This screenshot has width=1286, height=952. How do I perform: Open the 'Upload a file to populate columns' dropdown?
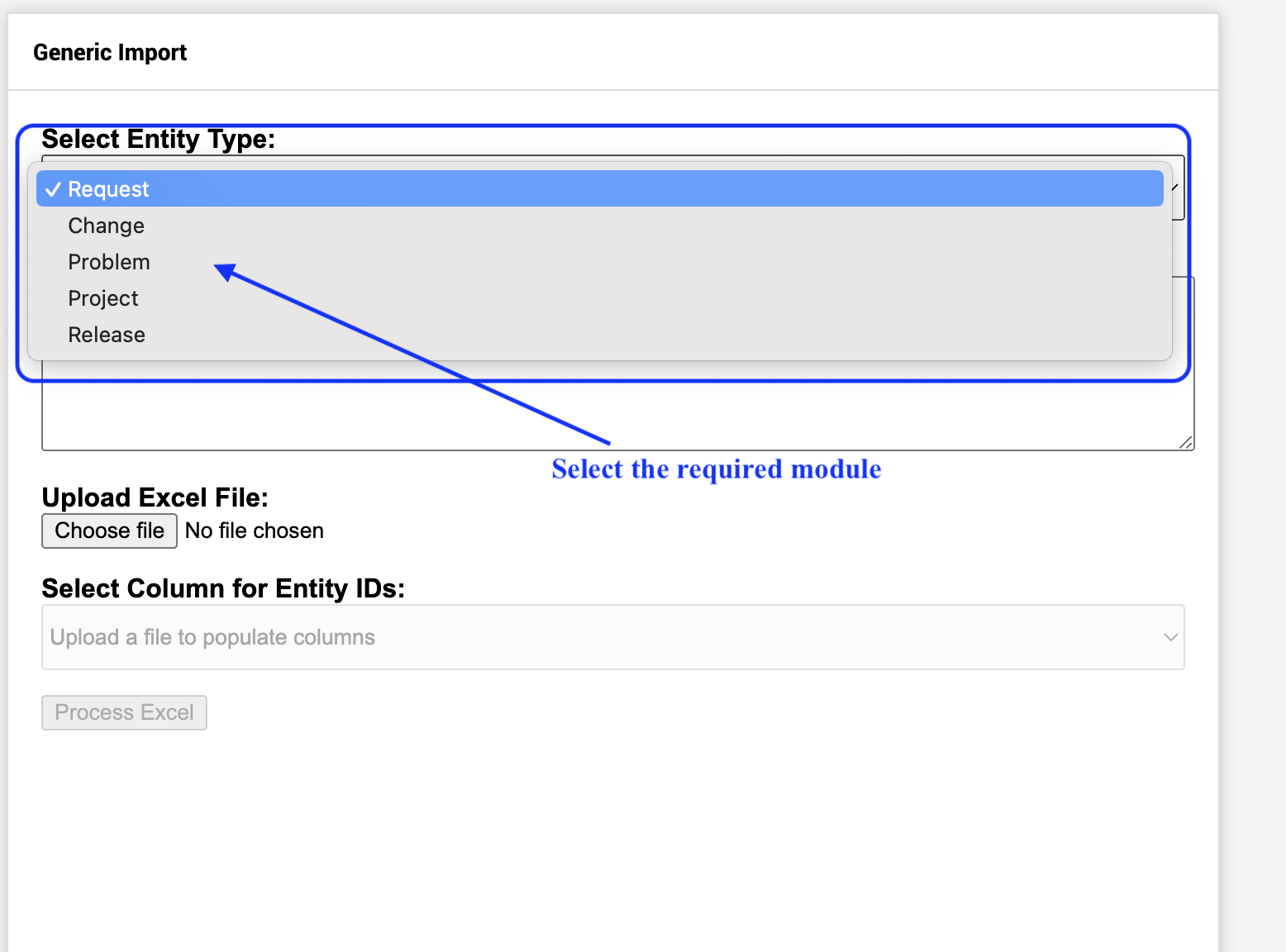(612, 637)
